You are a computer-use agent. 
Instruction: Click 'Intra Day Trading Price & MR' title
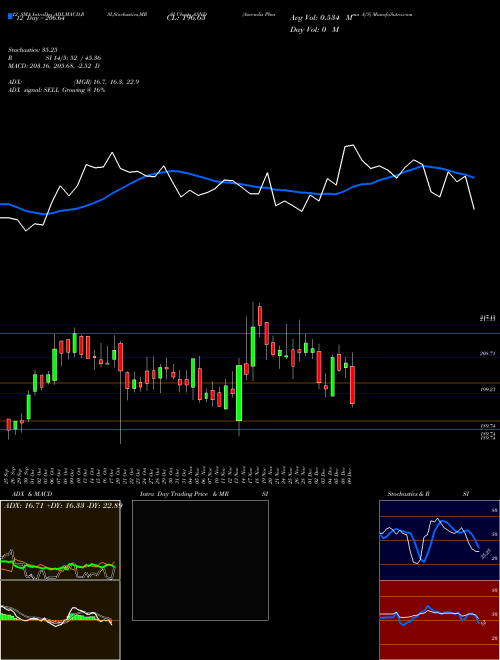point(184,494)
